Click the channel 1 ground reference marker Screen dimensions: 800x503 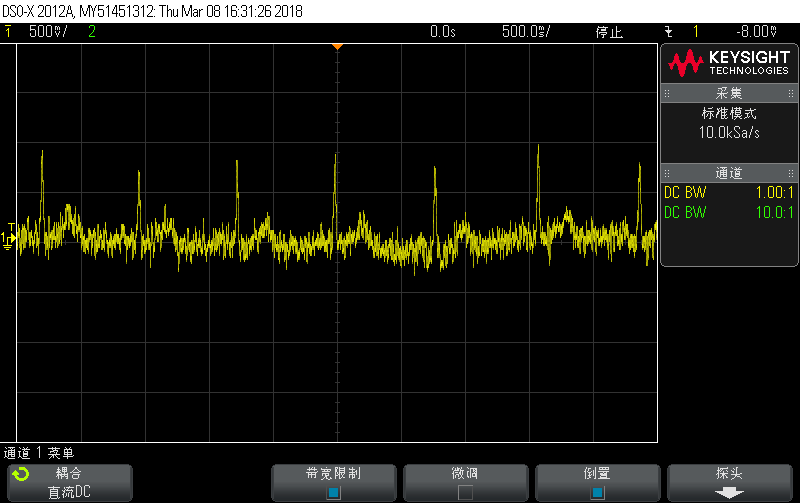8,240
